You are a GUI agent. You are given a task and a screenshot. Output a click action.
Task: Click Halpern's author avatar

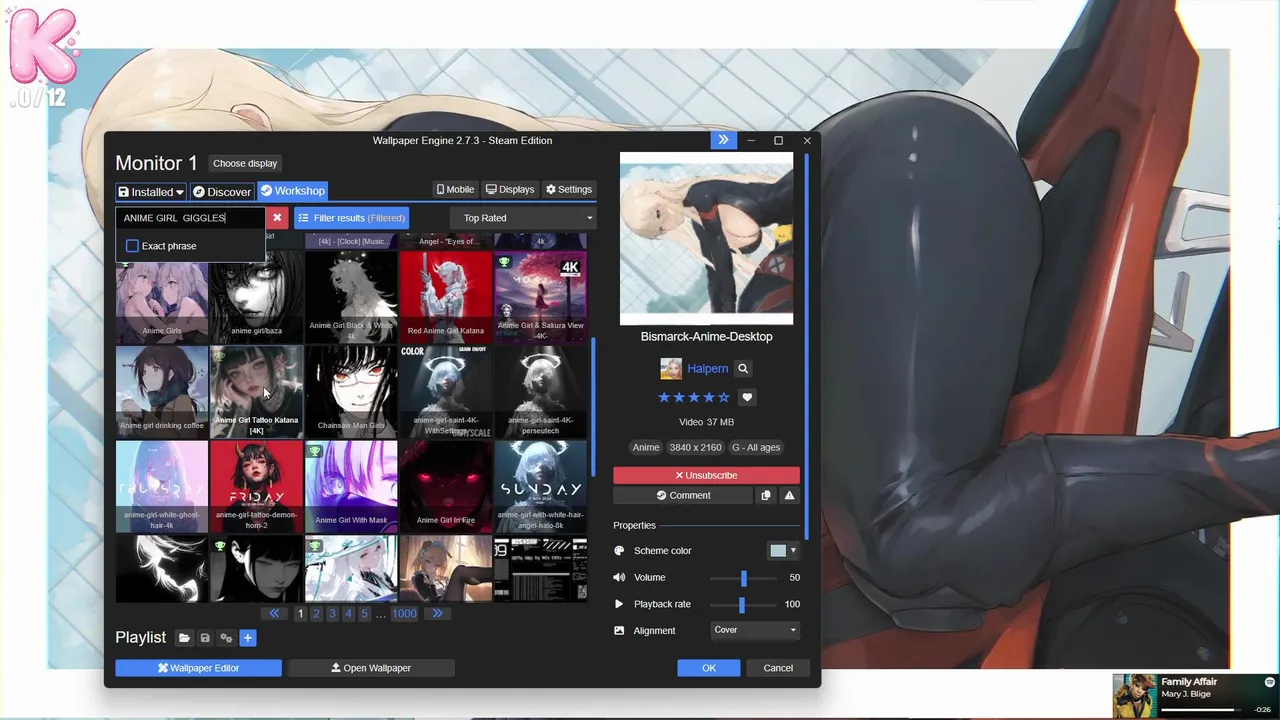point(671,369)
